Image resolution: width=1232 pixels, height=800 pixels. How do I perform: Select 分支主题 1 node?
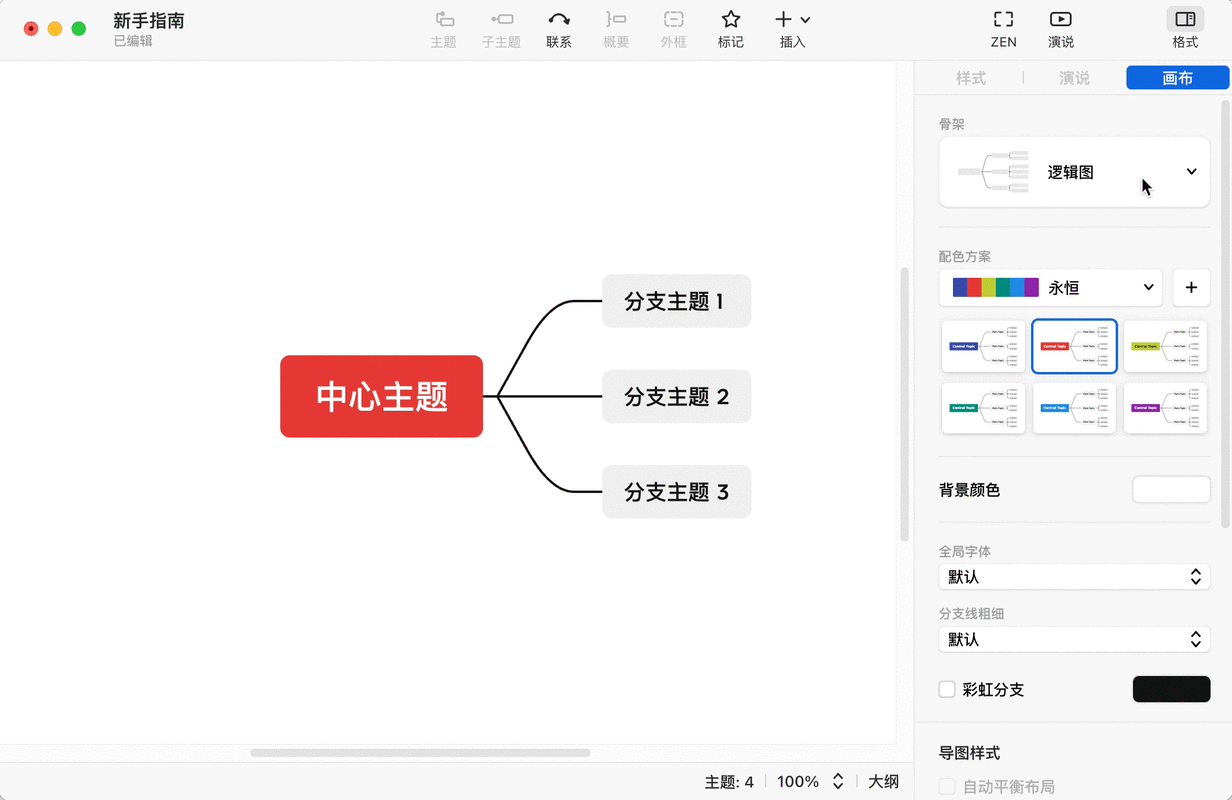click(x=676, y=301)
